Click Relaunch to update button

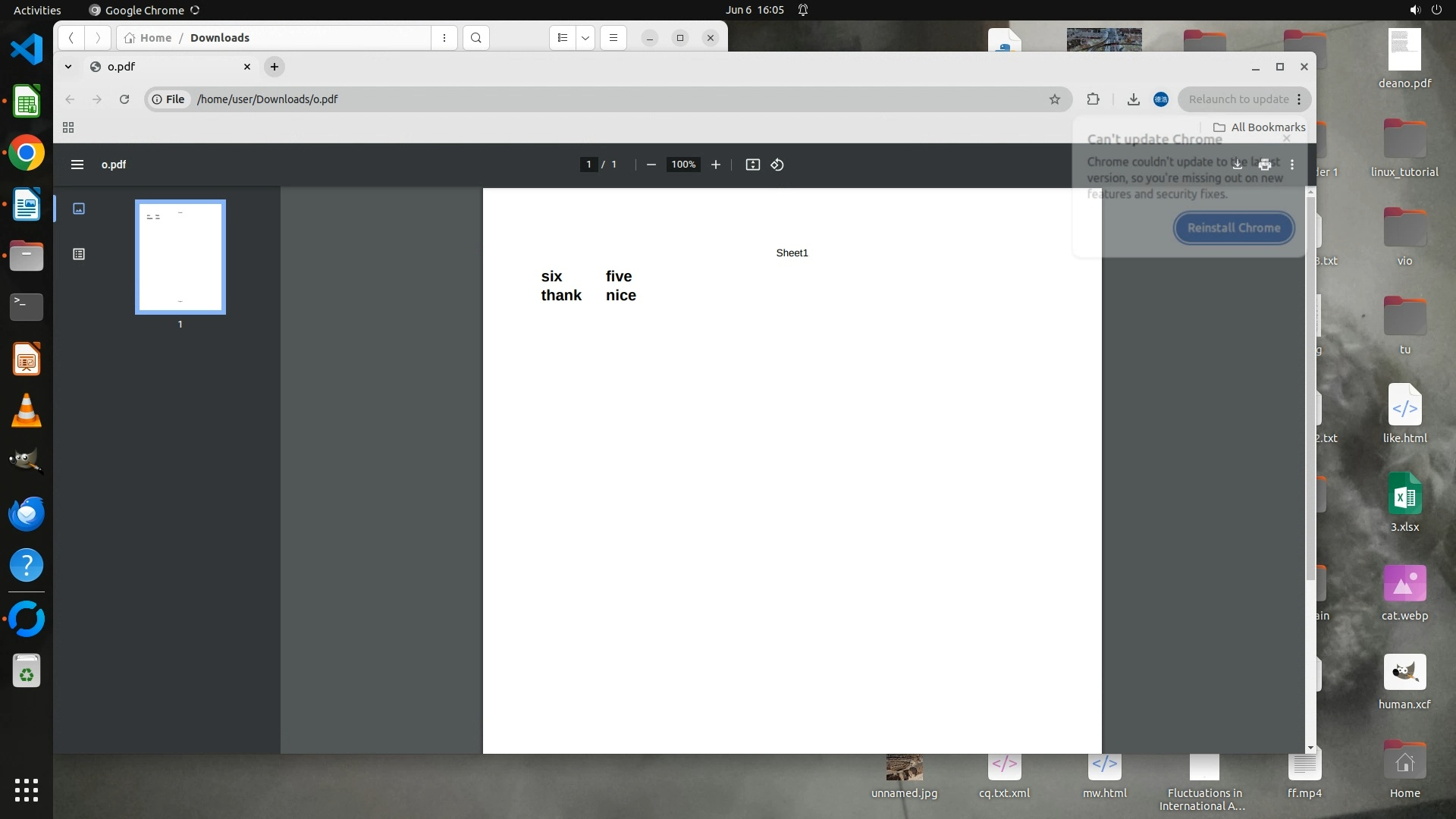tap(1238, 99)
